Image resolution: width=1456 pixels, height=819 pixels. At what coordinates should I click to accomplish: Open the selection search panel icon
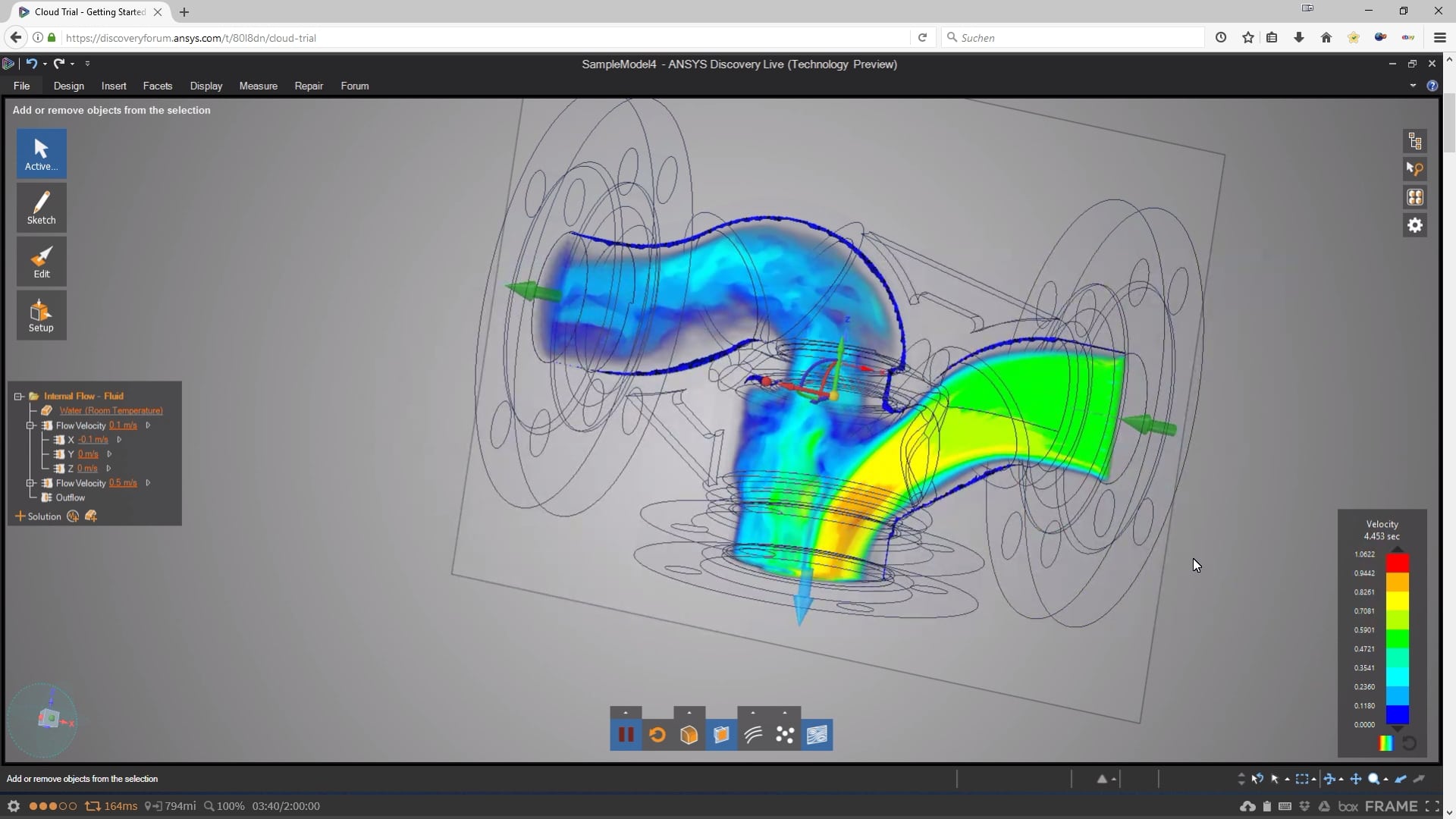[1415, 169]
